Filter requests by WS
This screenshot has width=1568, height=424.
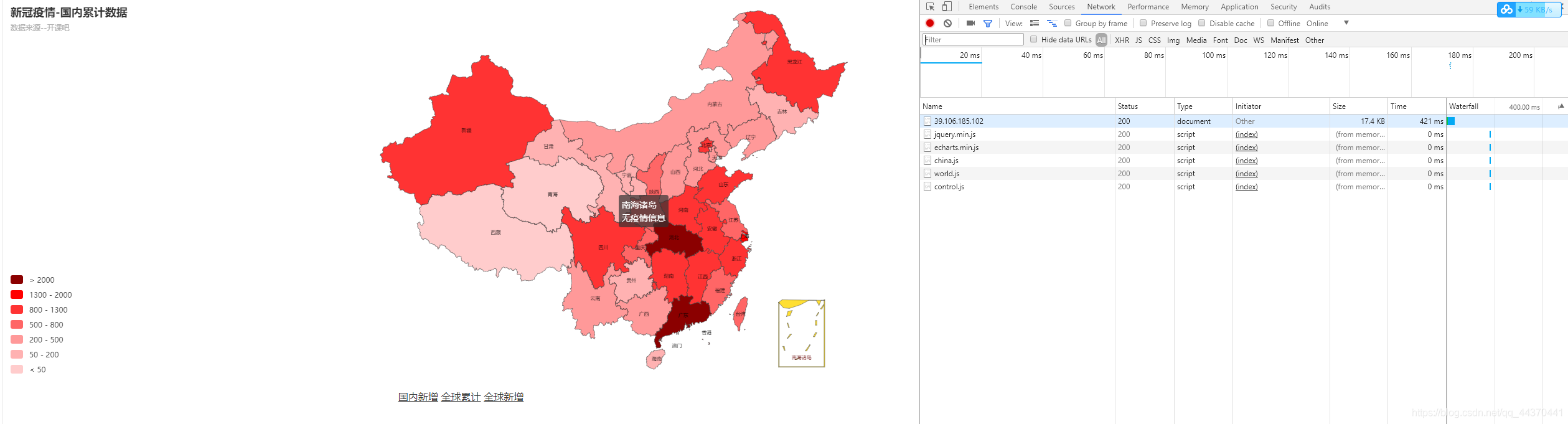pos(1259,40)
